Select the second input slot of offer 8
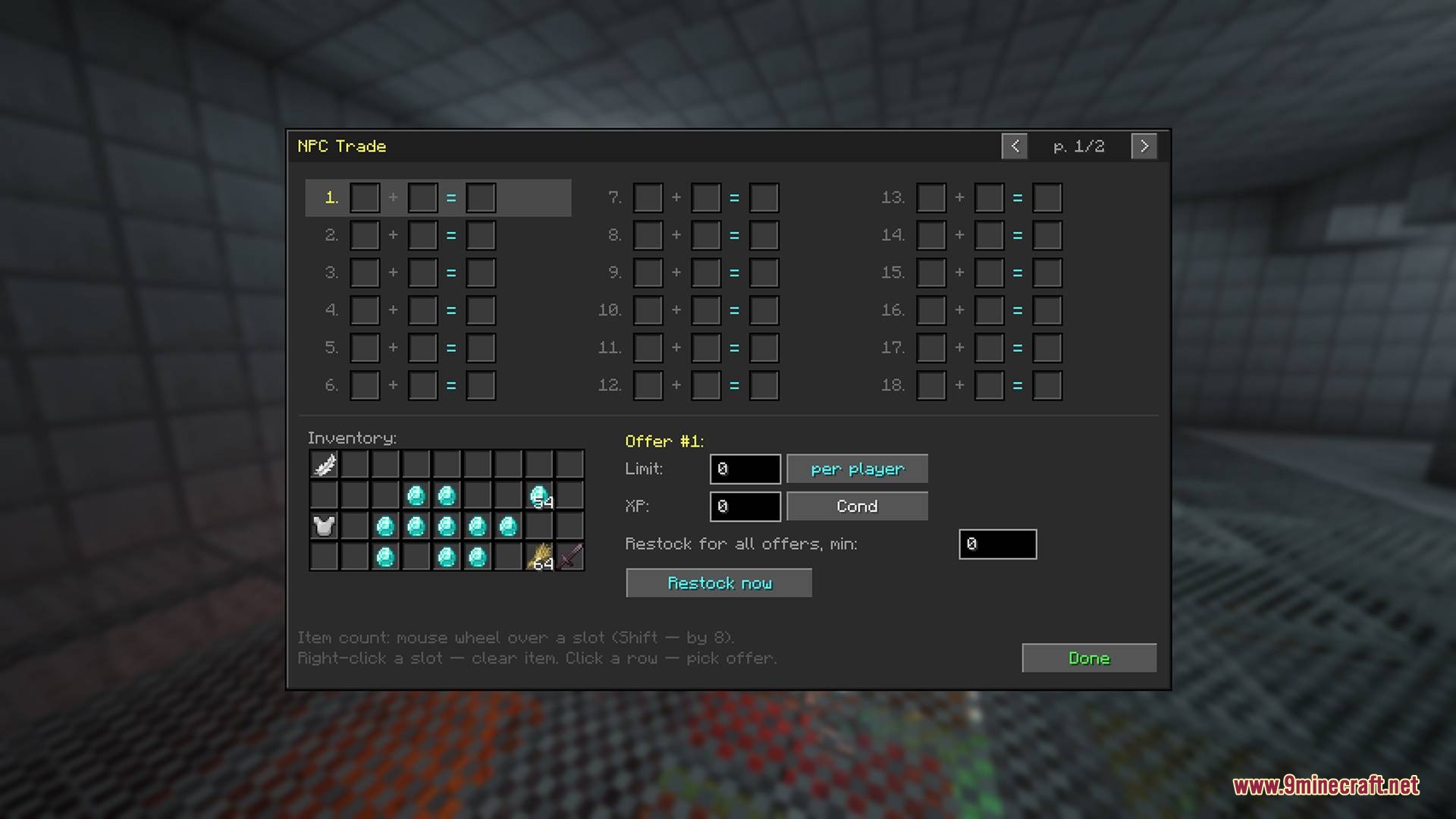This screenshot has width=1456, height=819. pos(706,235)
